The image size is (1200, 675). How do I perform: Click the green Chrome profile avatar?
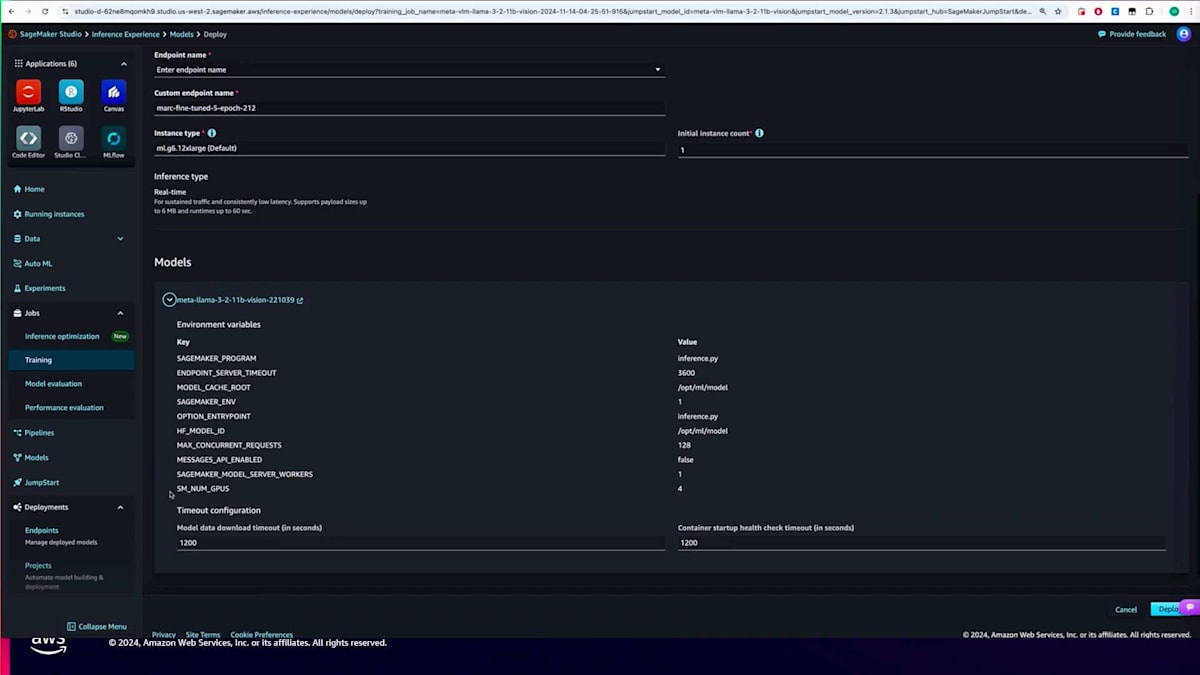pyautogui.click(x=1174, y=11)
